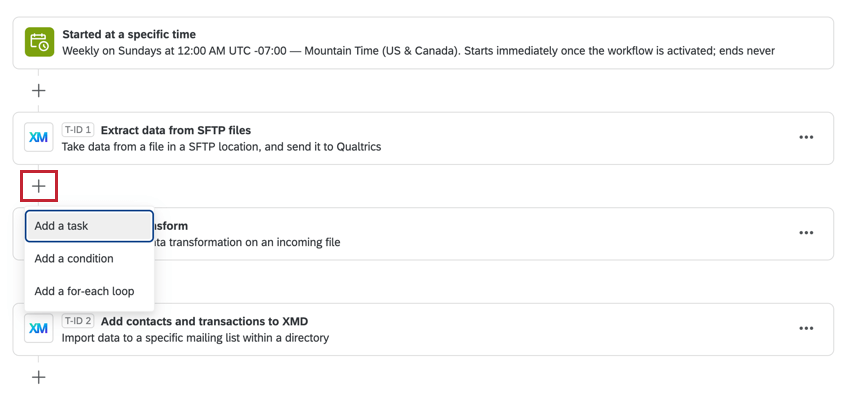Click the T-ID 2 badge

78,321
